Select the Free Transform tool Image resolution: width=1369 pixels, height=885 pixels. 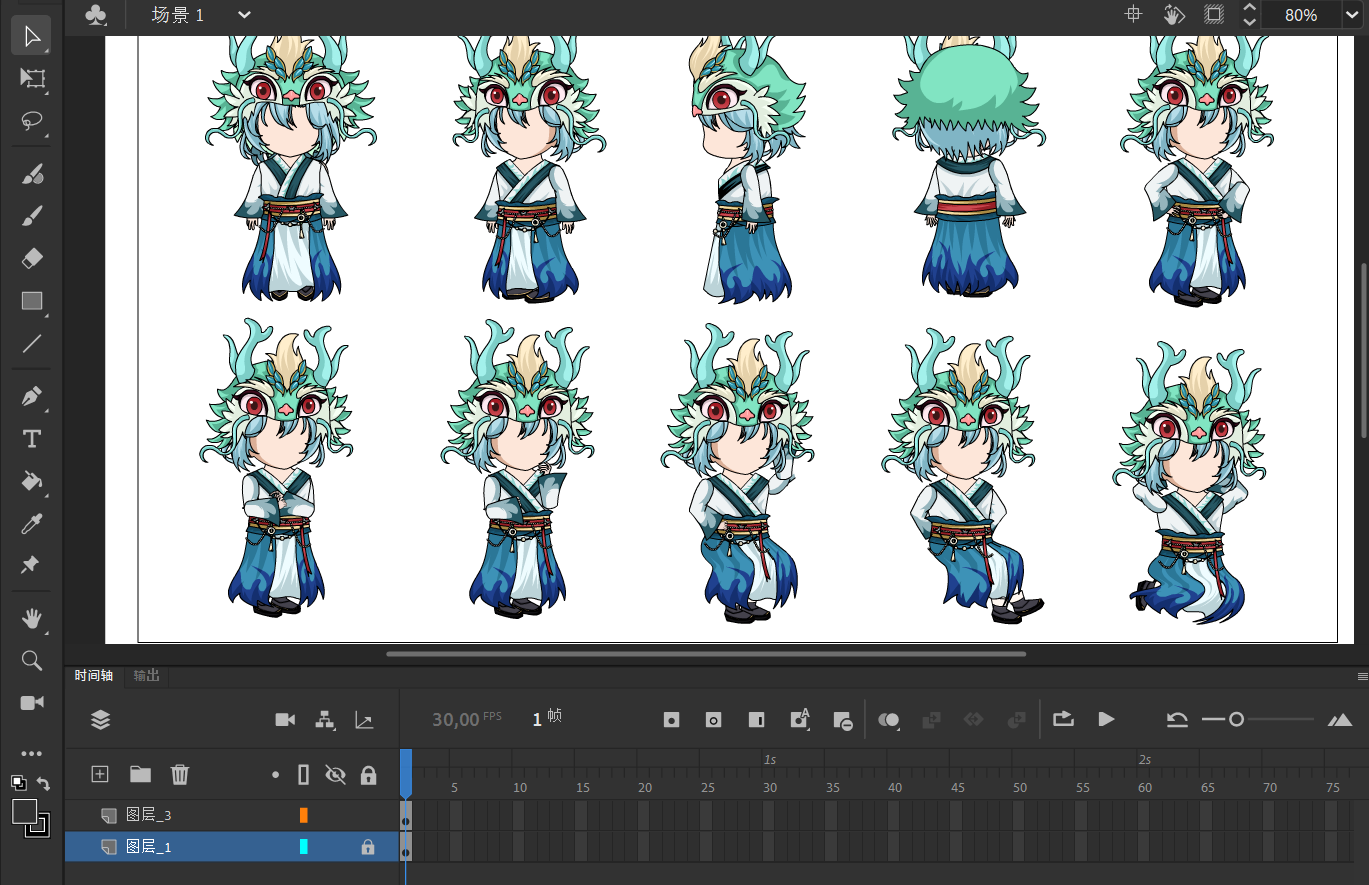(x=32, y=78)
